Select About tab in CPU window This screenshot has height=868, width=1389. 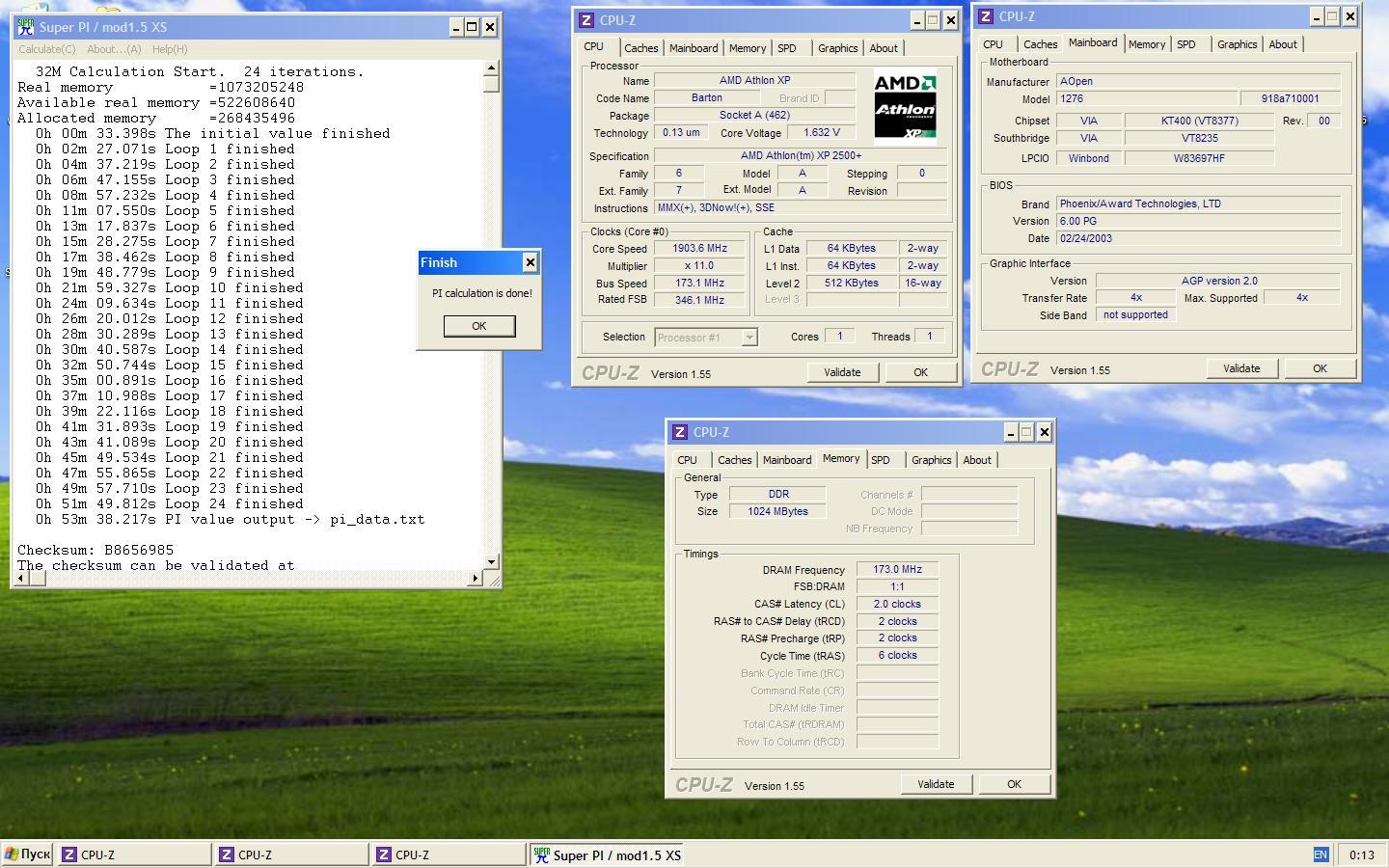884,48
